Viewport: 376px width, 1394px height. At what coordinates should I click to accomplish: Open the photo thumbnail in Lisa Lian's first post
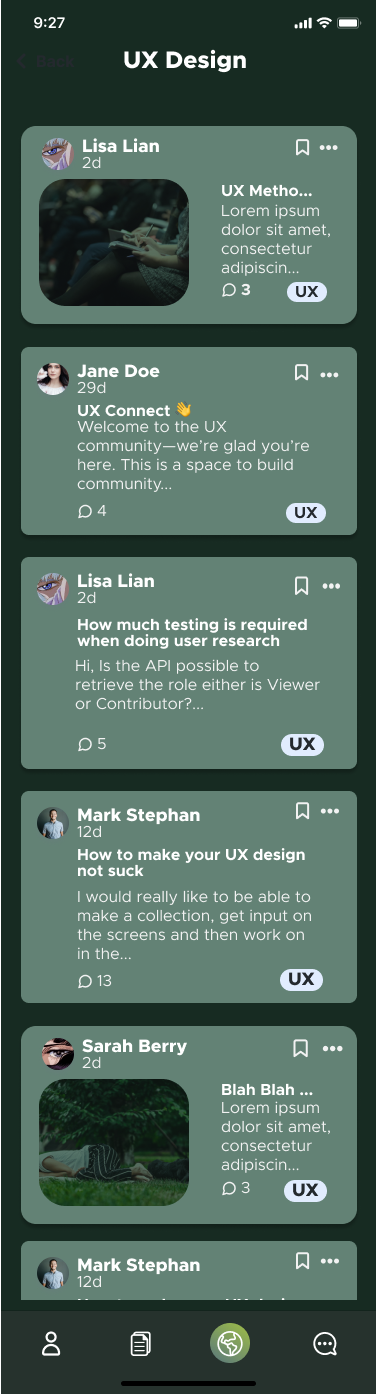114,243
